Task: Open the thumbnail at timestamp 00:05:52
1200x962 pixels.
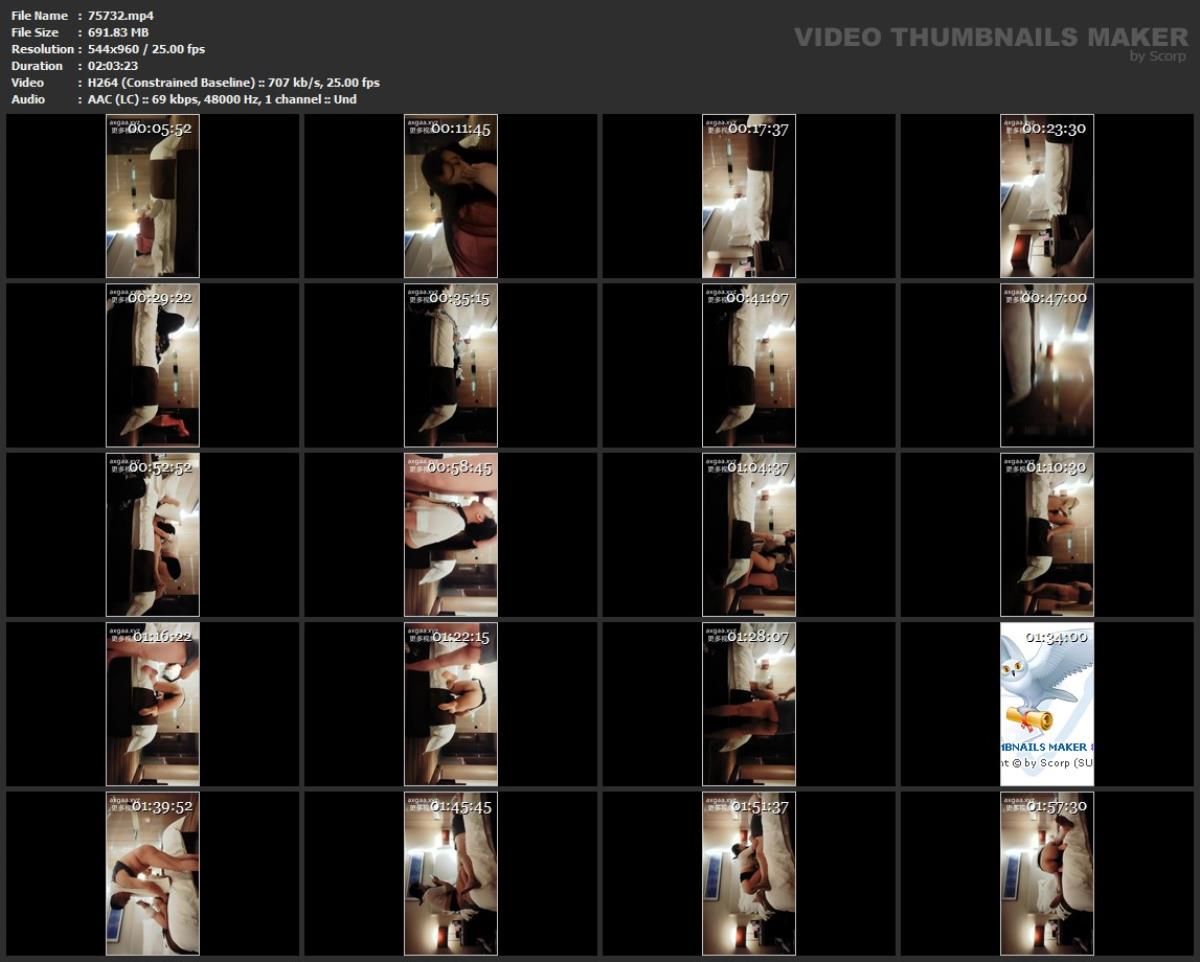Action: (152, 196)
